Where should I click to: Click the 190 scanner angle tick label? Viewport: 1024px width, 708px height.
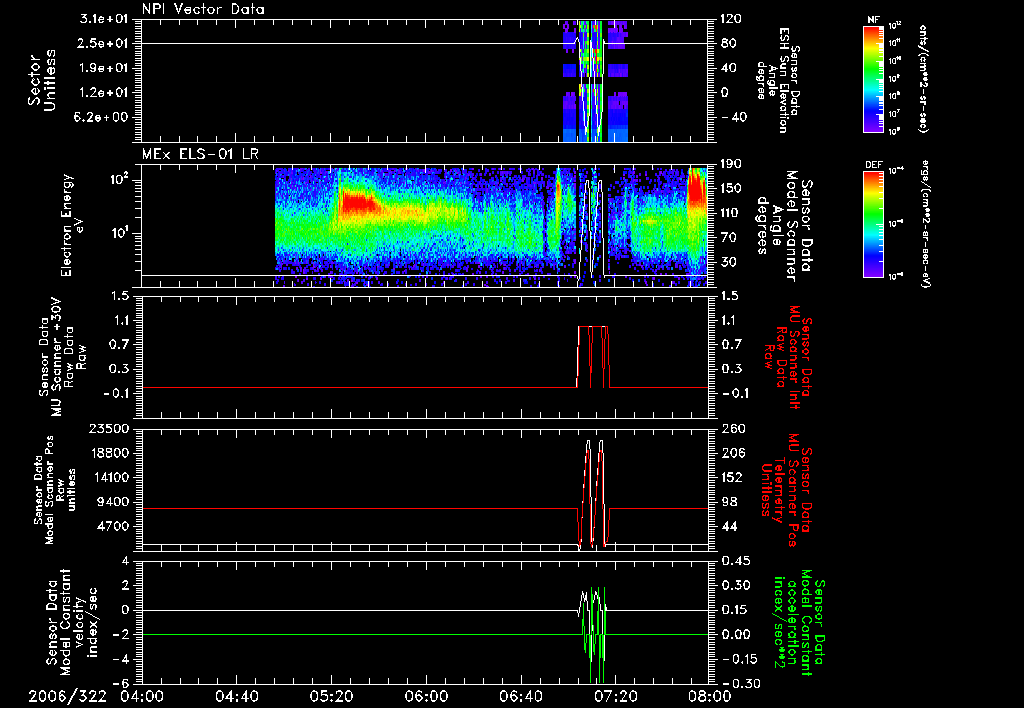(x=731, y=164)
